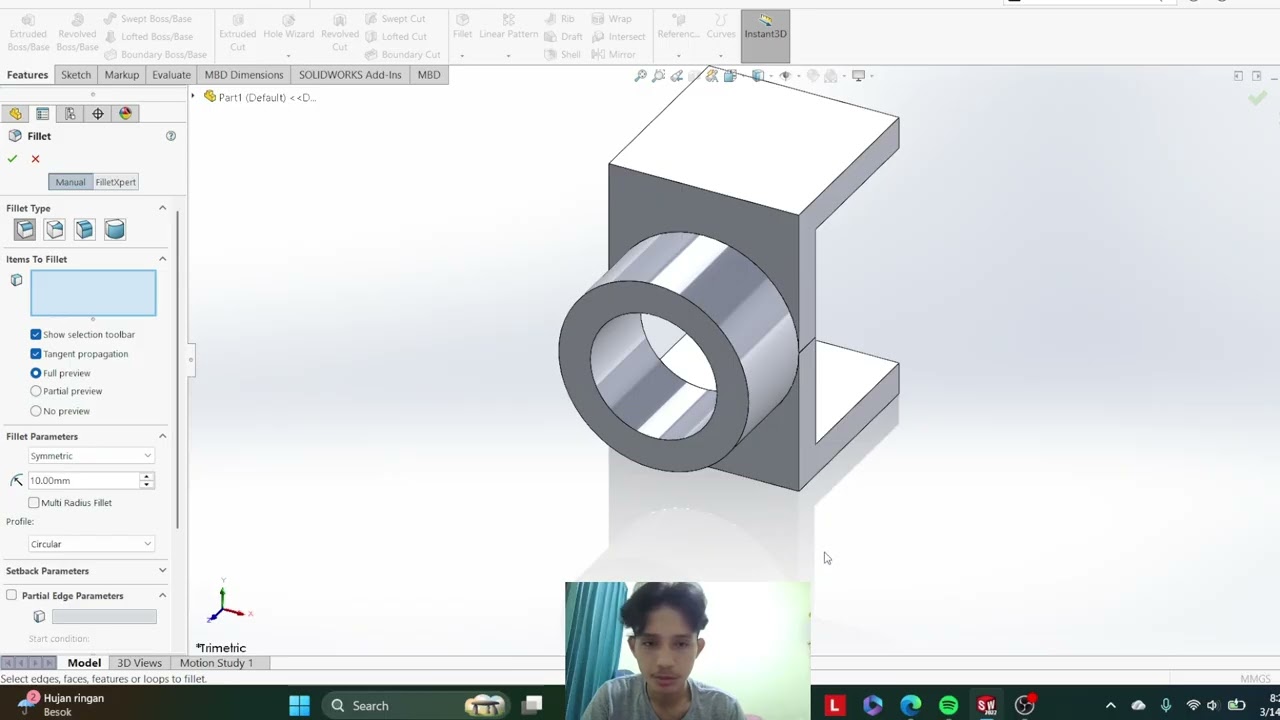Open FeatureManager design tree tab icon
The image size is (1280, 720).
click(16, 114)
